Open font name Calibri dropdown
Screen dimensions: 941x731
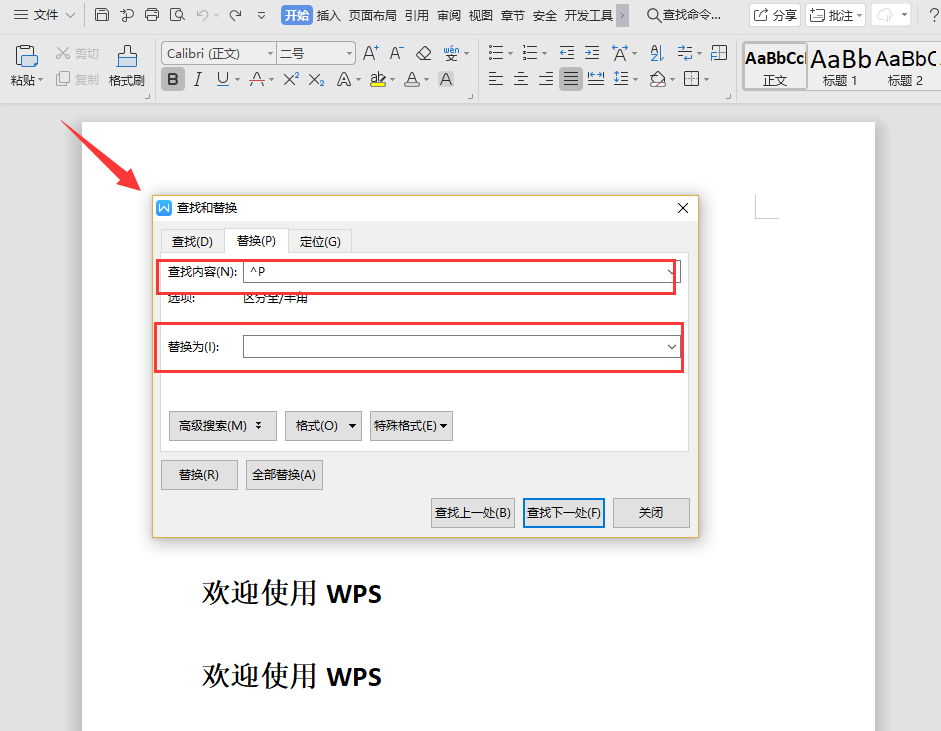click(x=270, y=54)
